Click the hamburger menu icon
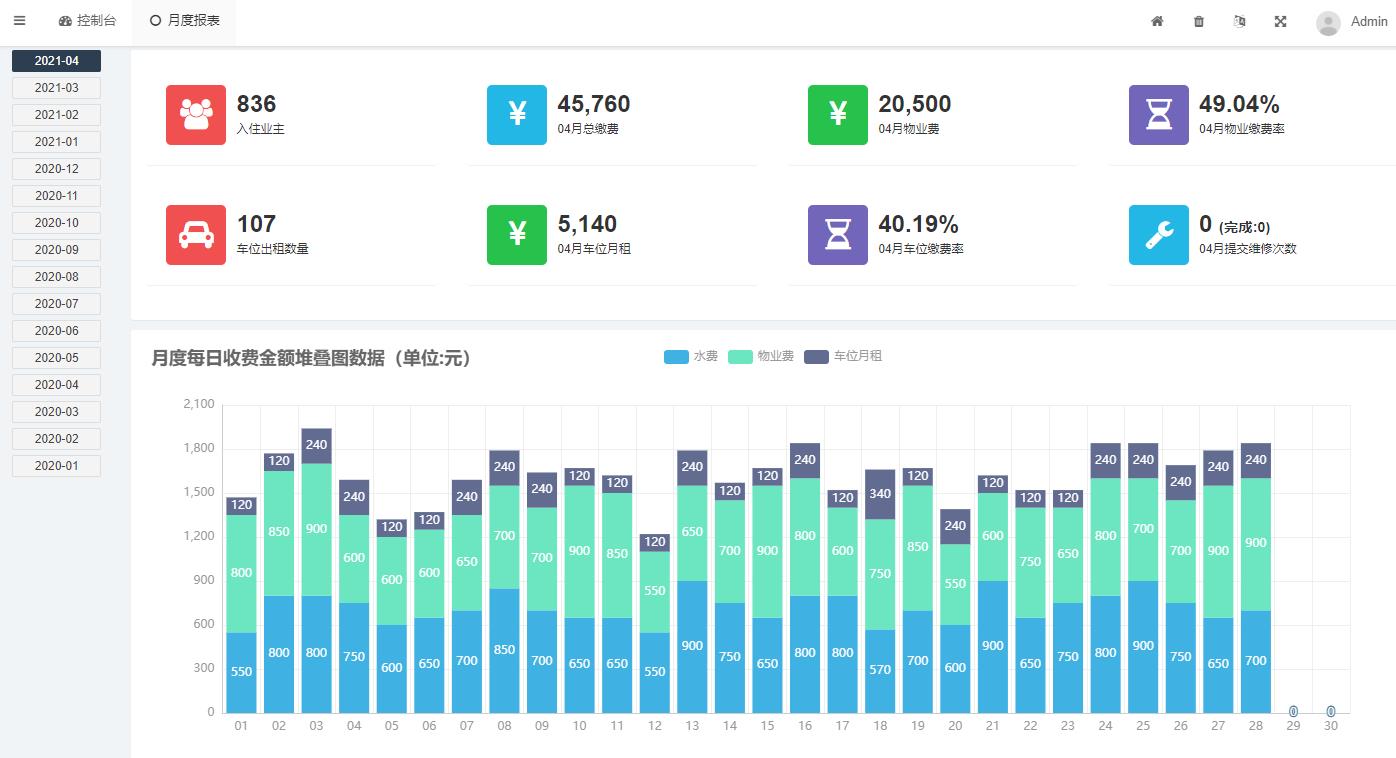The height and width of the screenshot is (758, 1396). (19, 21)
